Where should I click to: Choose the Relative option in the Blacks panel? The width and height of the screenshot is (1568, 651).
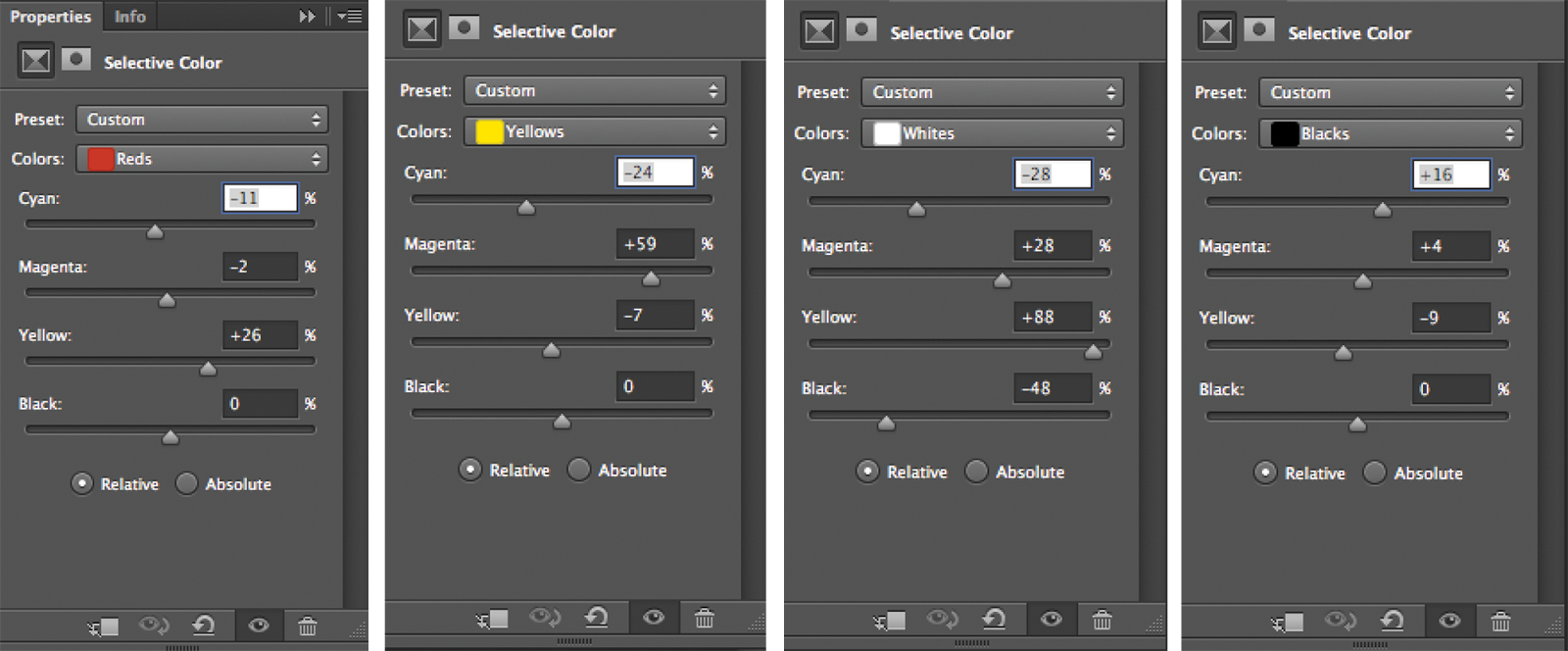(1265, 473)
